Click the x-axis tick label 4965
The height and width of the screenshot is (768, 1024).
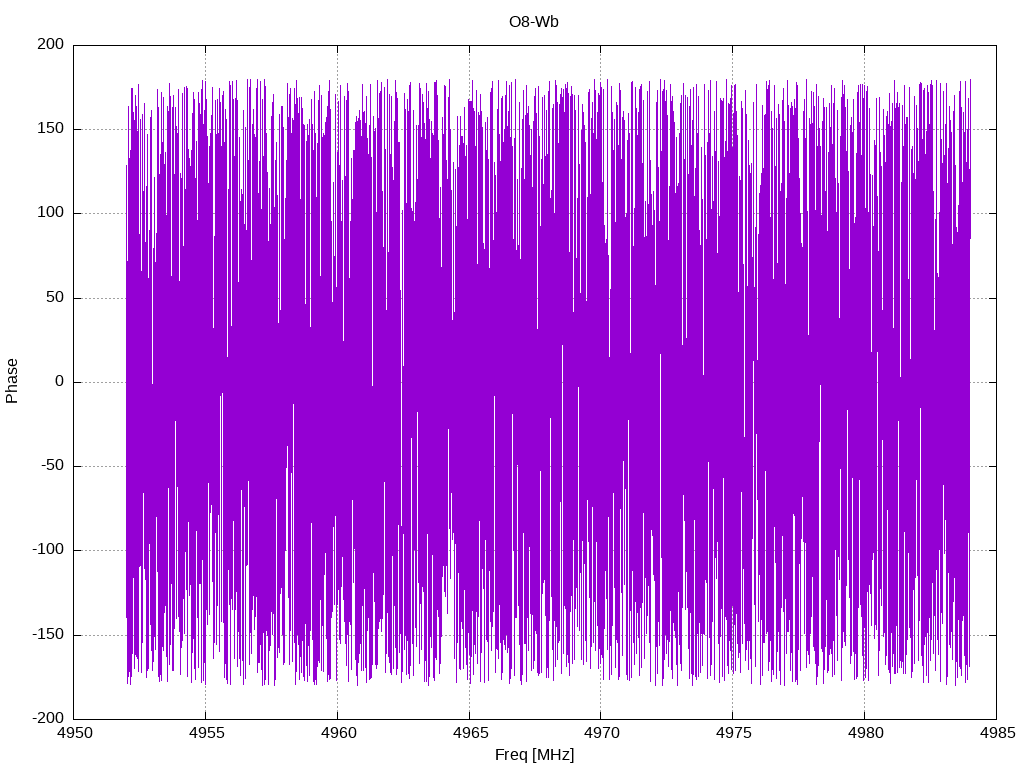click(x=470, y=733)
